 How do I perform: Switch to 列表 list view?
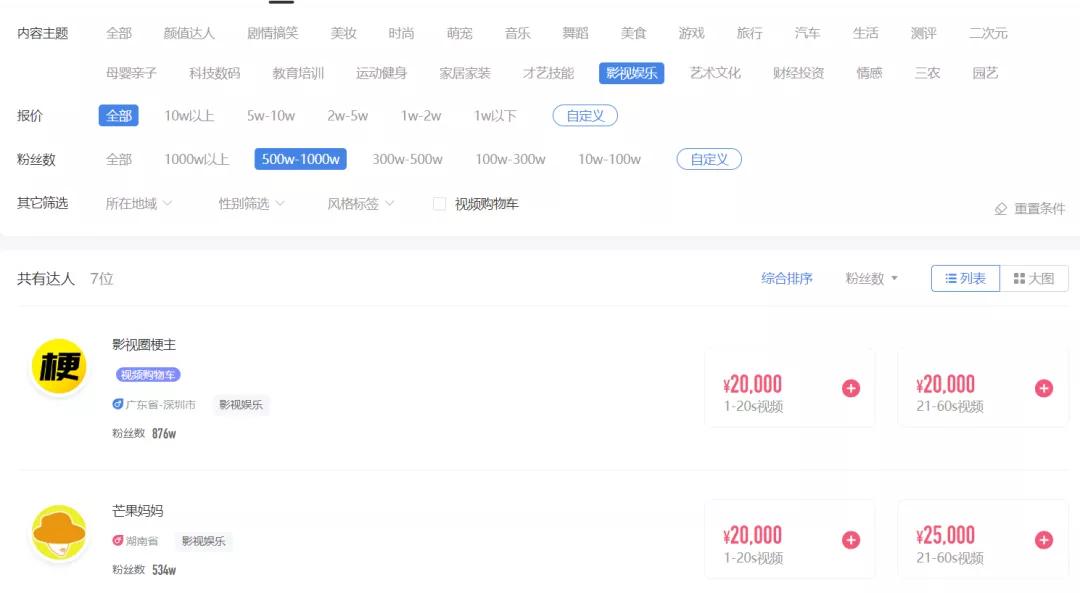965,278
